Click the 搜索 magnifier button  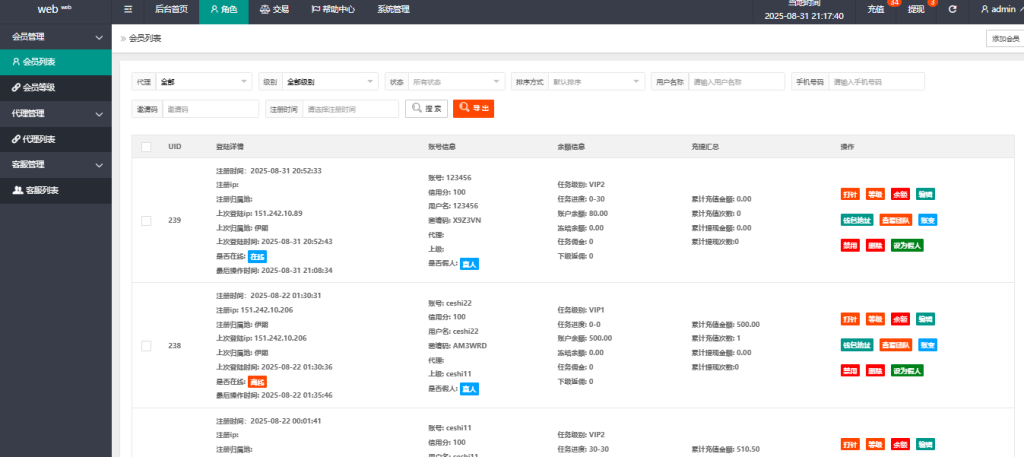click(426, 108)
